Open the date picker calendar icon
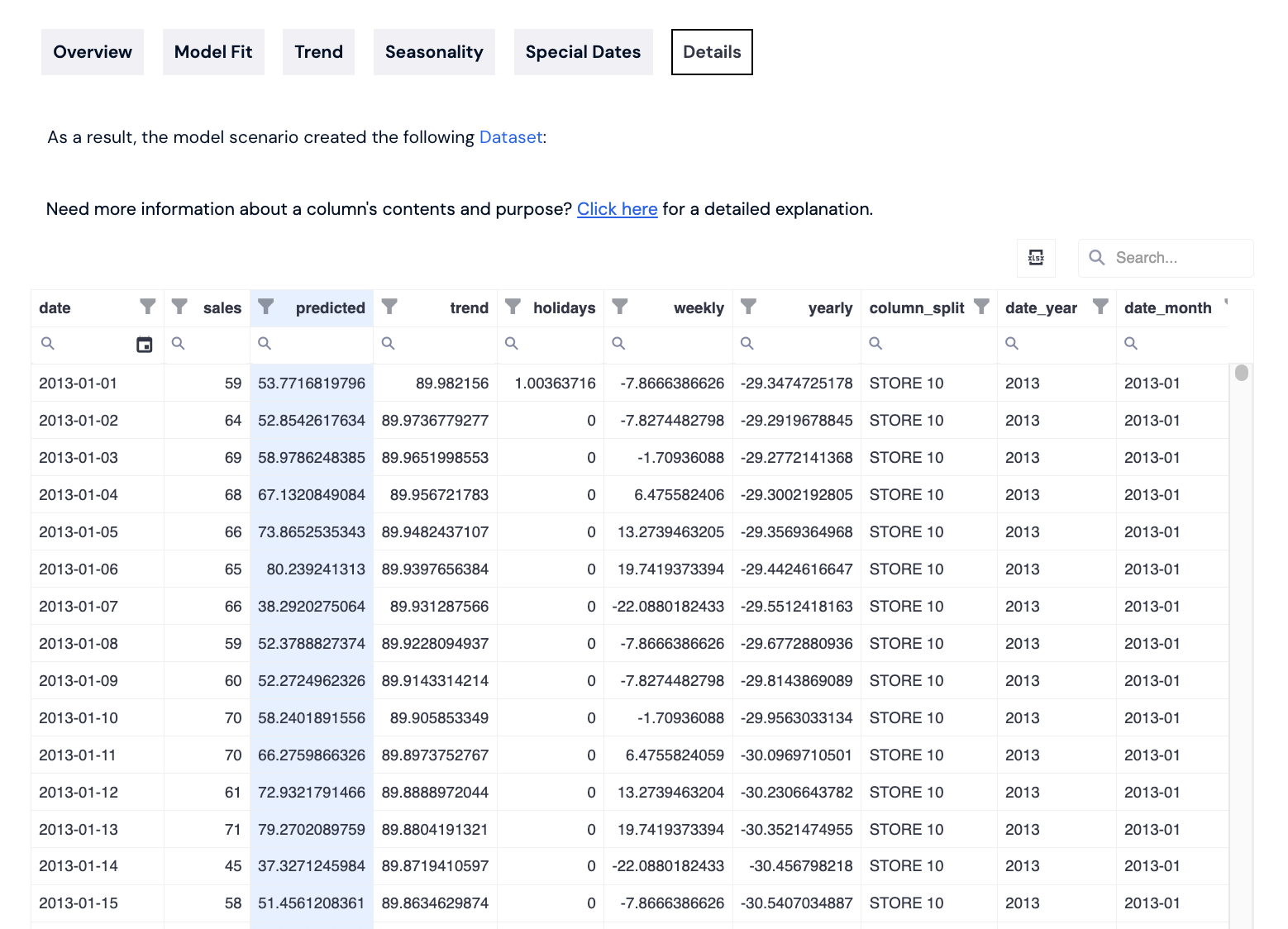1288x929 pixels. point(145,345)
